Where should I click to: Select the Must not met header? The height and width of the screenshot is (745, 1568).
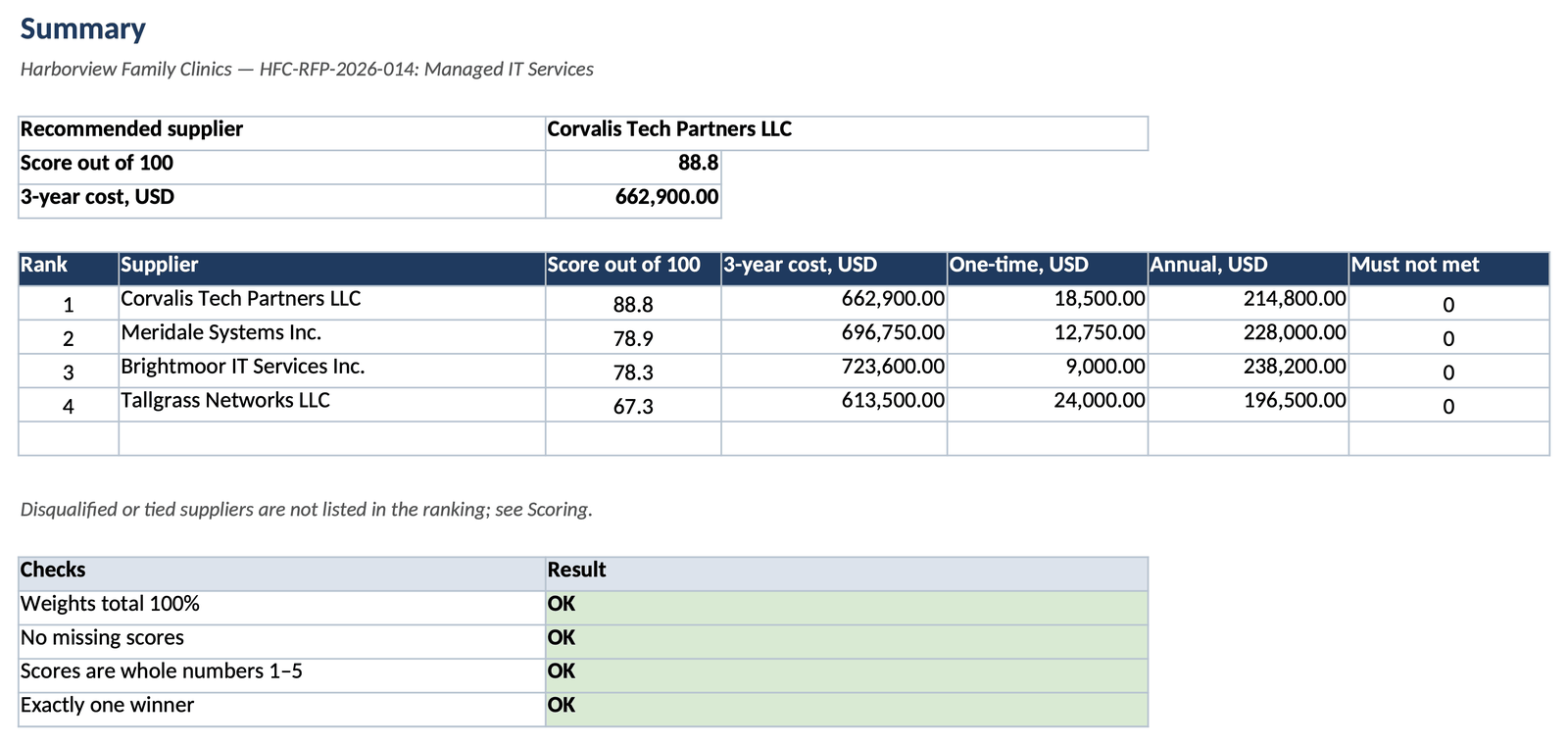click(x=1448, y=269)
